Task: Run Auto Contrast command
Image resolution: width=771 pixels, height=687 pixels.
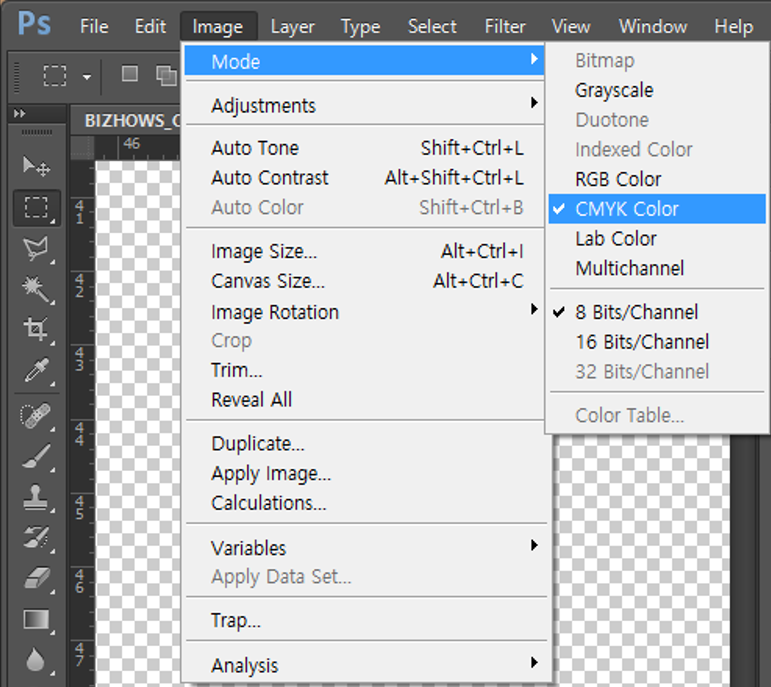Action: coord(364,178)
